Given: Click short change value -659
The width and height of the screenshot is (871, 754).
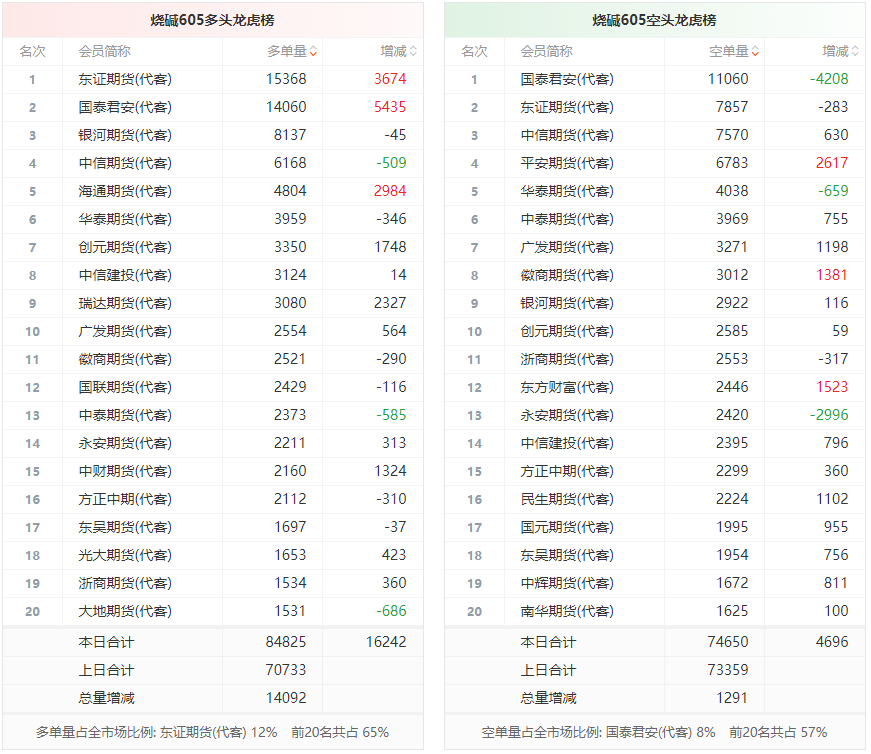Looking at the screenshot, I should tap(834, 191).
